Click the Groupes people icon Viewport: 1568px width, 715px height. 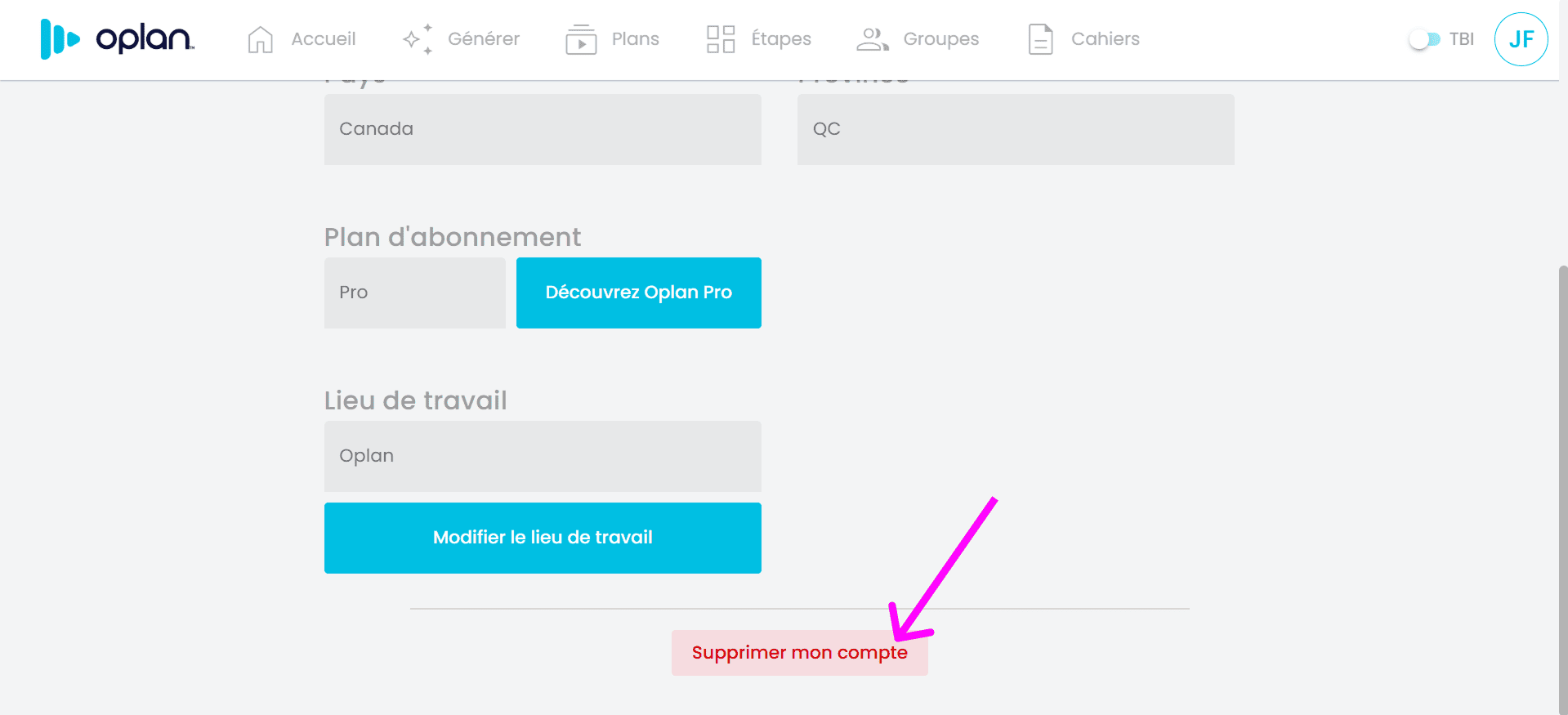coord(873,39)
